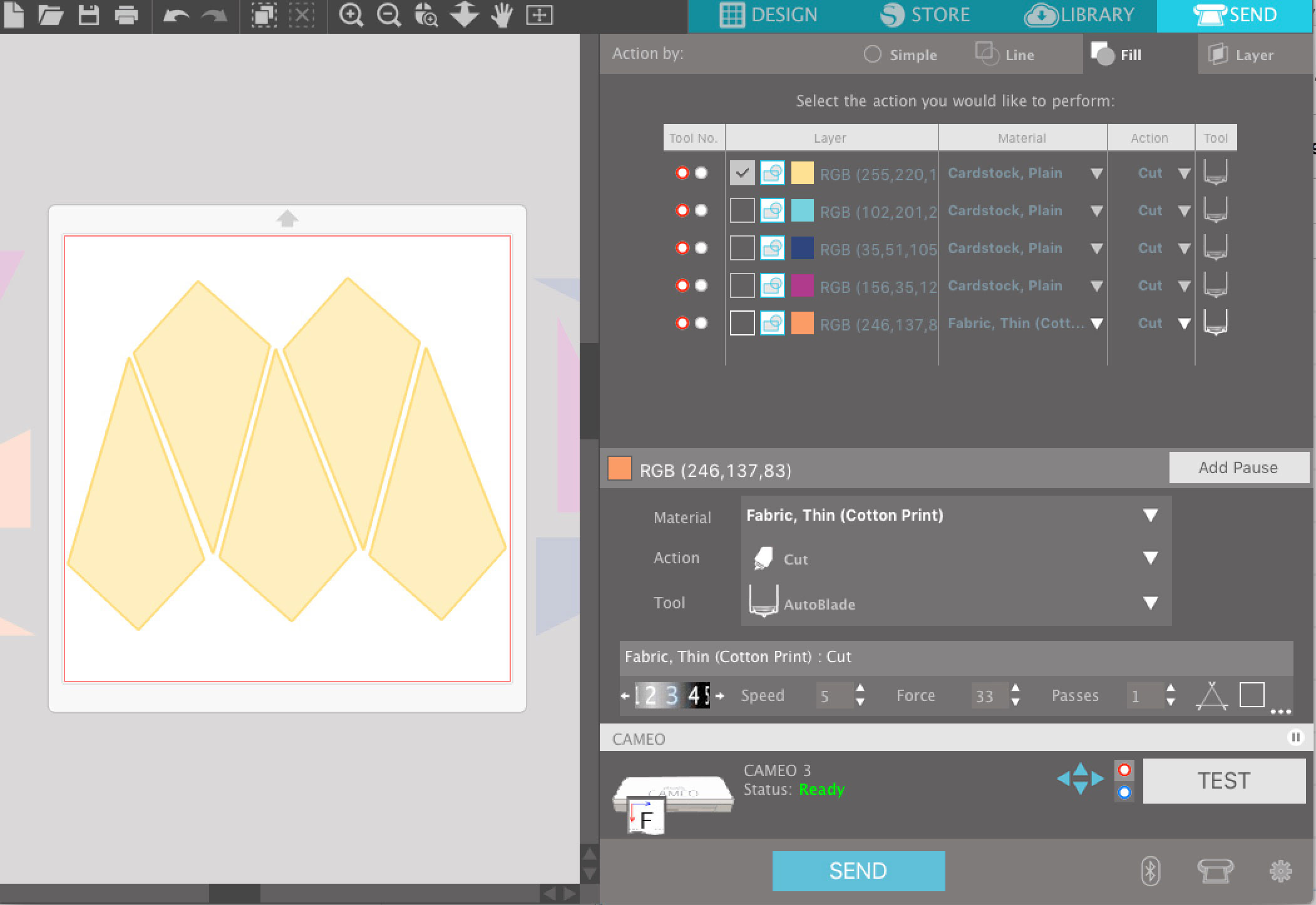The image size is (1316, 905).
Task: Activate the hand pan tool
Action: [501, 14]
